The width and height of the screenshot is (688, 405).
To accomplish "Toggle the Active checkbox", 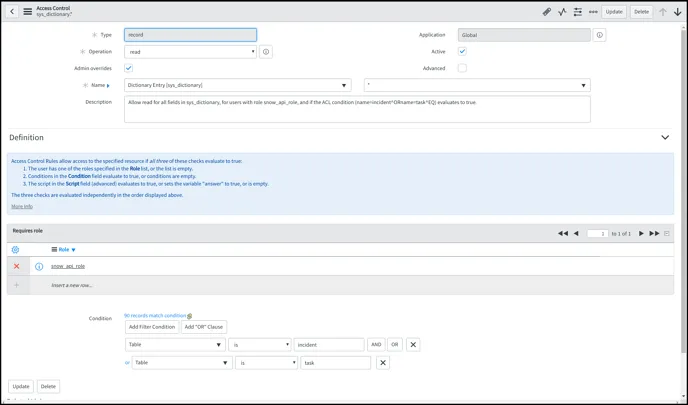I will (462, 51).
